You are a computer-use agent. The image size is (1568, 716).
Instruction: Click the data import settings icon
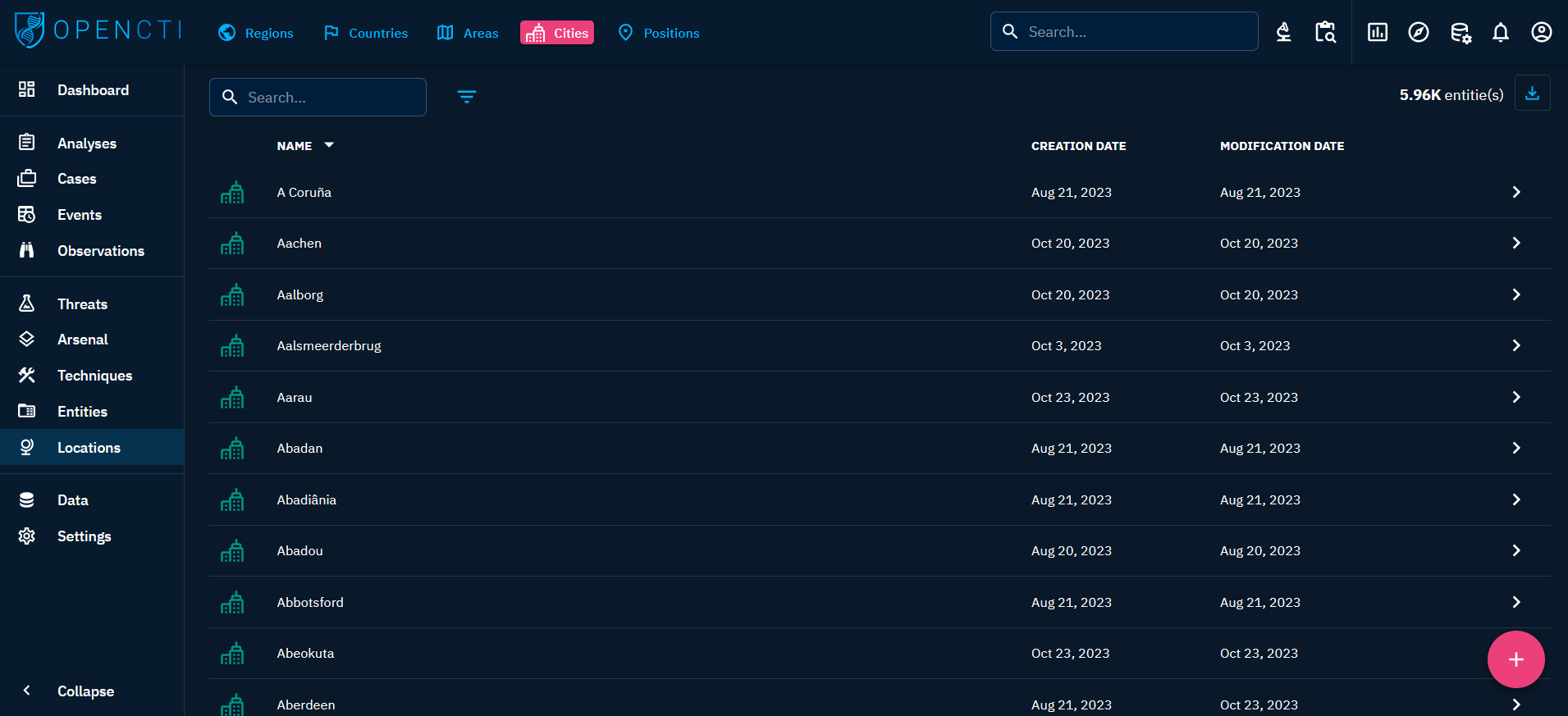tap(1460, 33)
